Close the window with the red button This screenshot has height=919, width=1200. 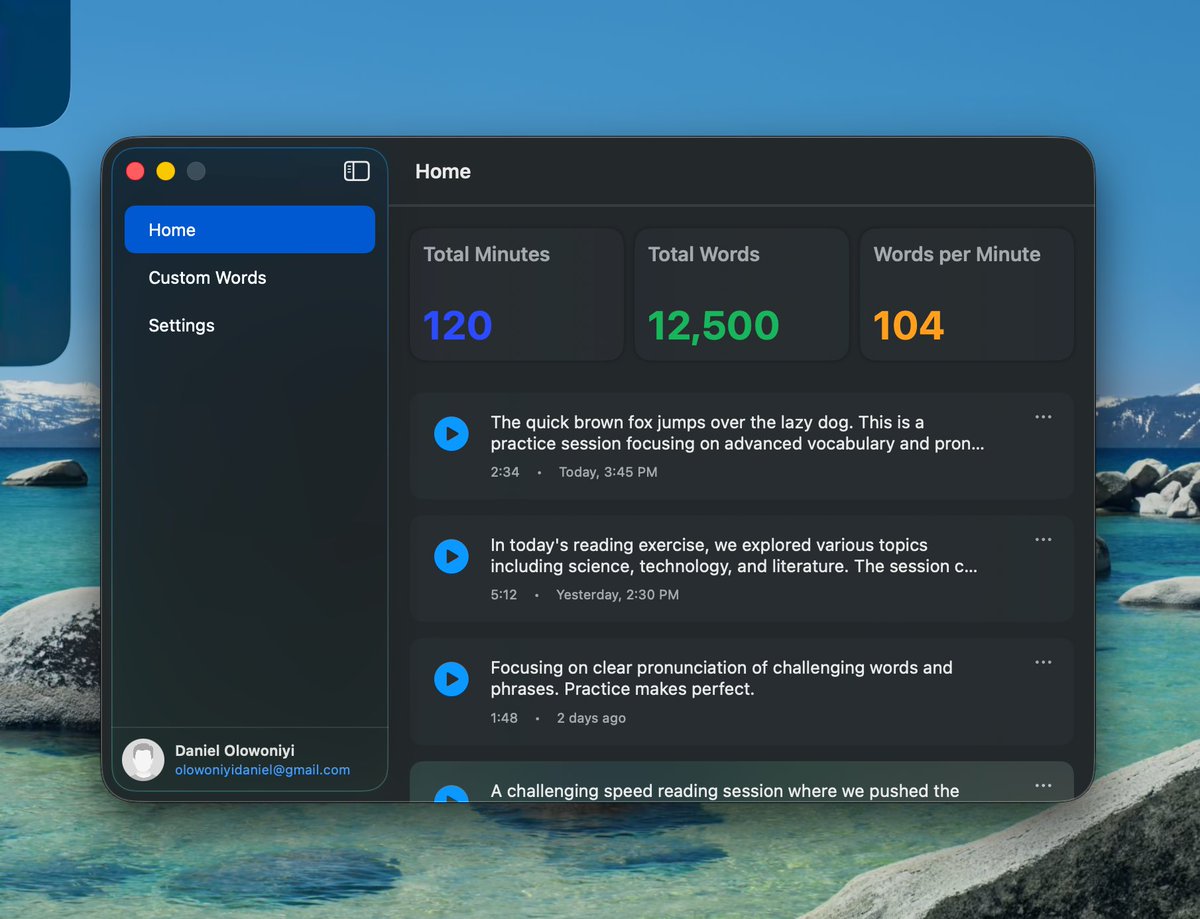(x=135, y=171)
